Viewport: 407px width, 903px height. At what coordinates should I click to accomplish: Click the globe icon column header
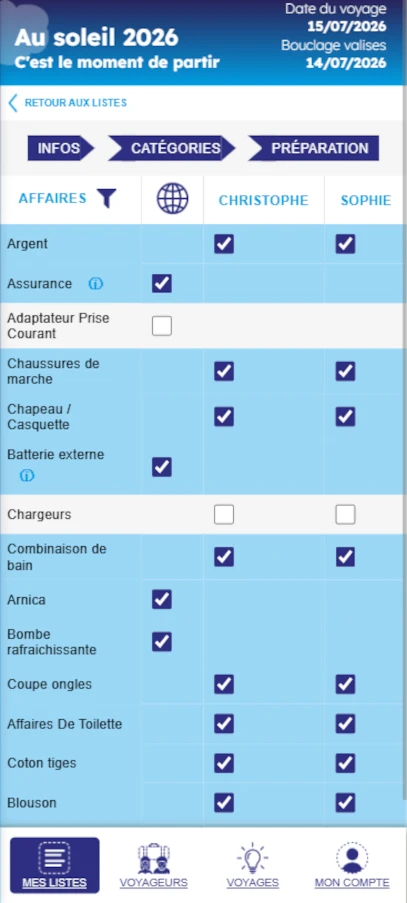[x=172, y=199]
